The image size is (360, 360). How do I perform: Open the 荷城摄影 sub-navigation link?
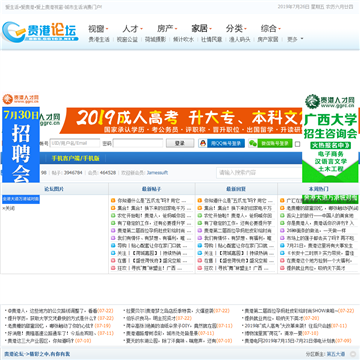155,39
